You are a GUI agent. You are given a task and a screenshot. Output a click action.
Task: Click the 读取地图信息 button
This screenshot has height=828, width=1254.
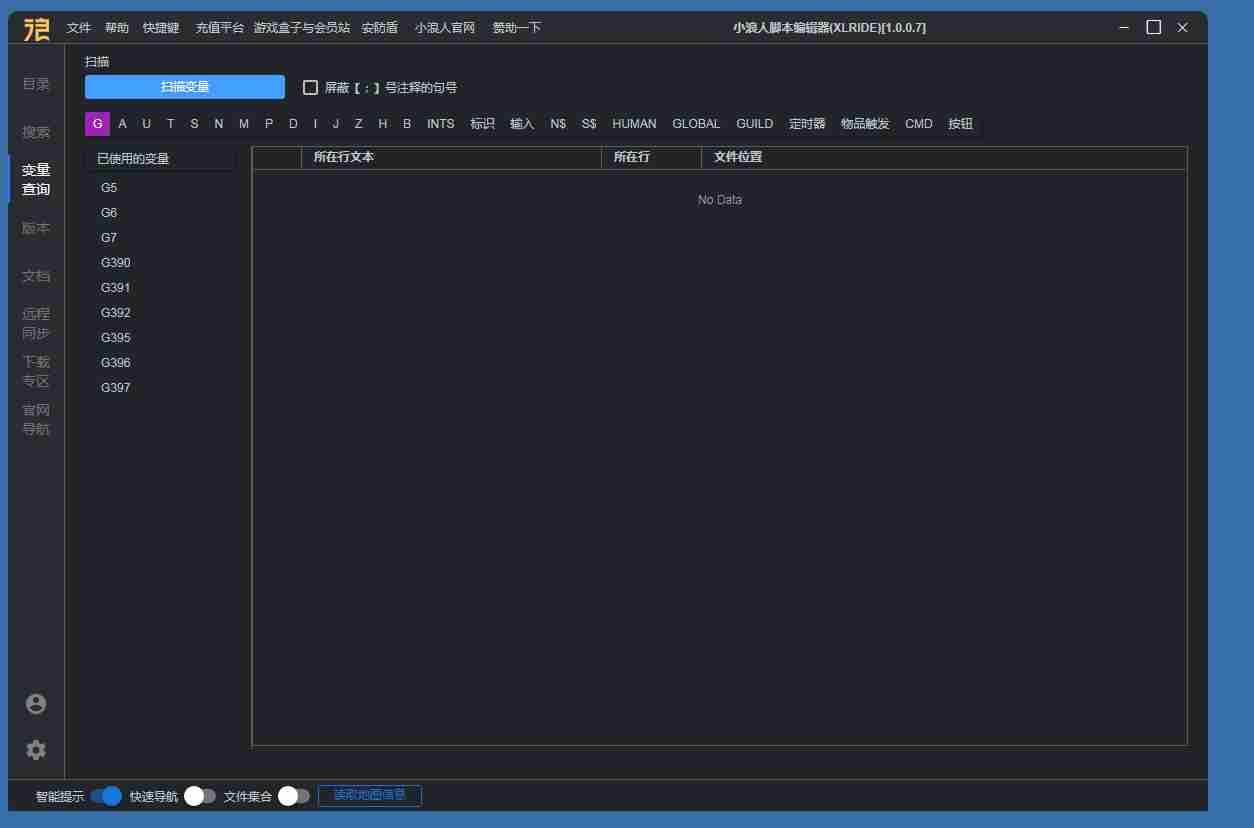[370, 796]
